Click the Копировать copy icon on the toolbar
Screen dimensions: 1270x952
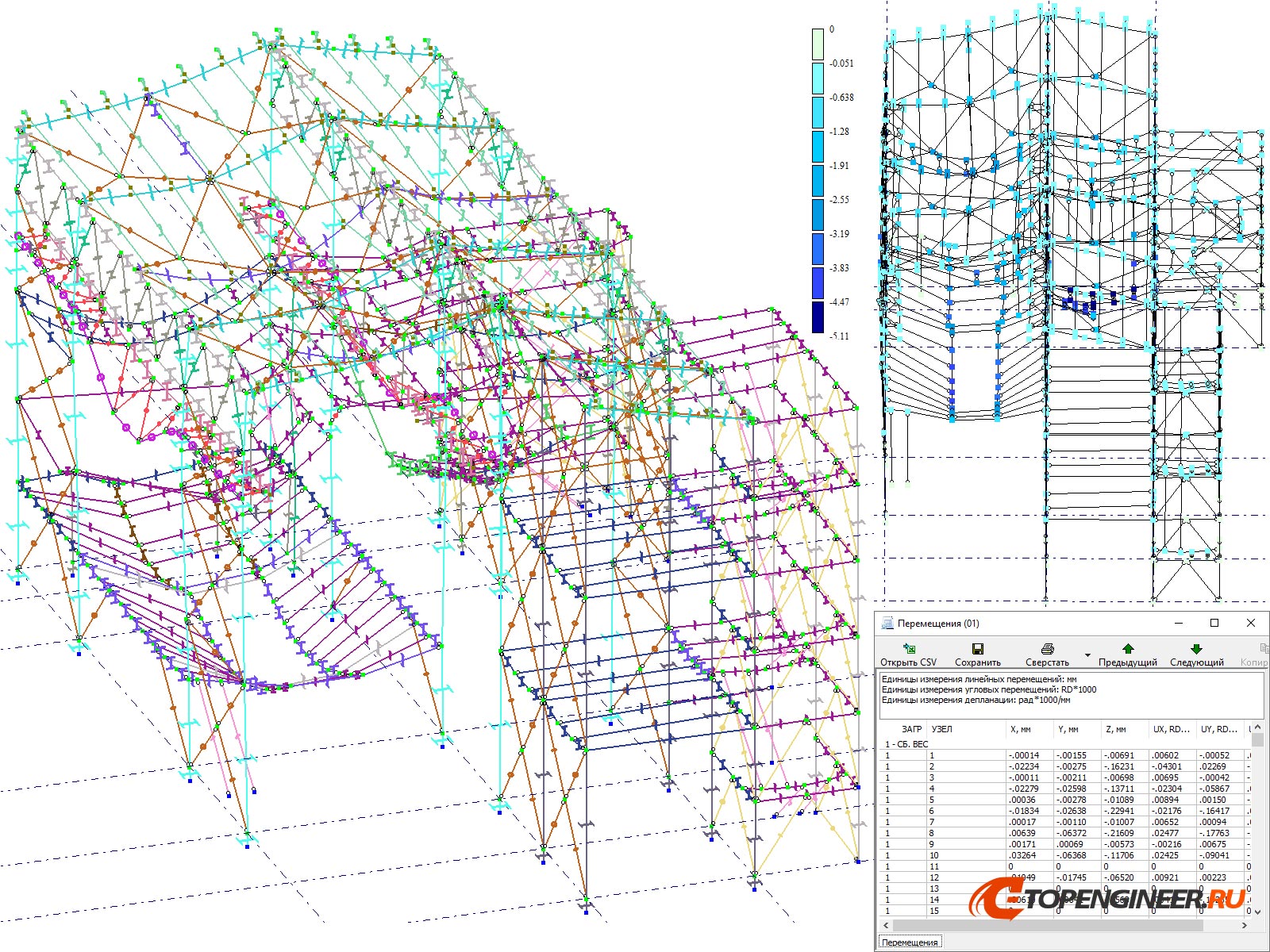(x=1264, y=647)
